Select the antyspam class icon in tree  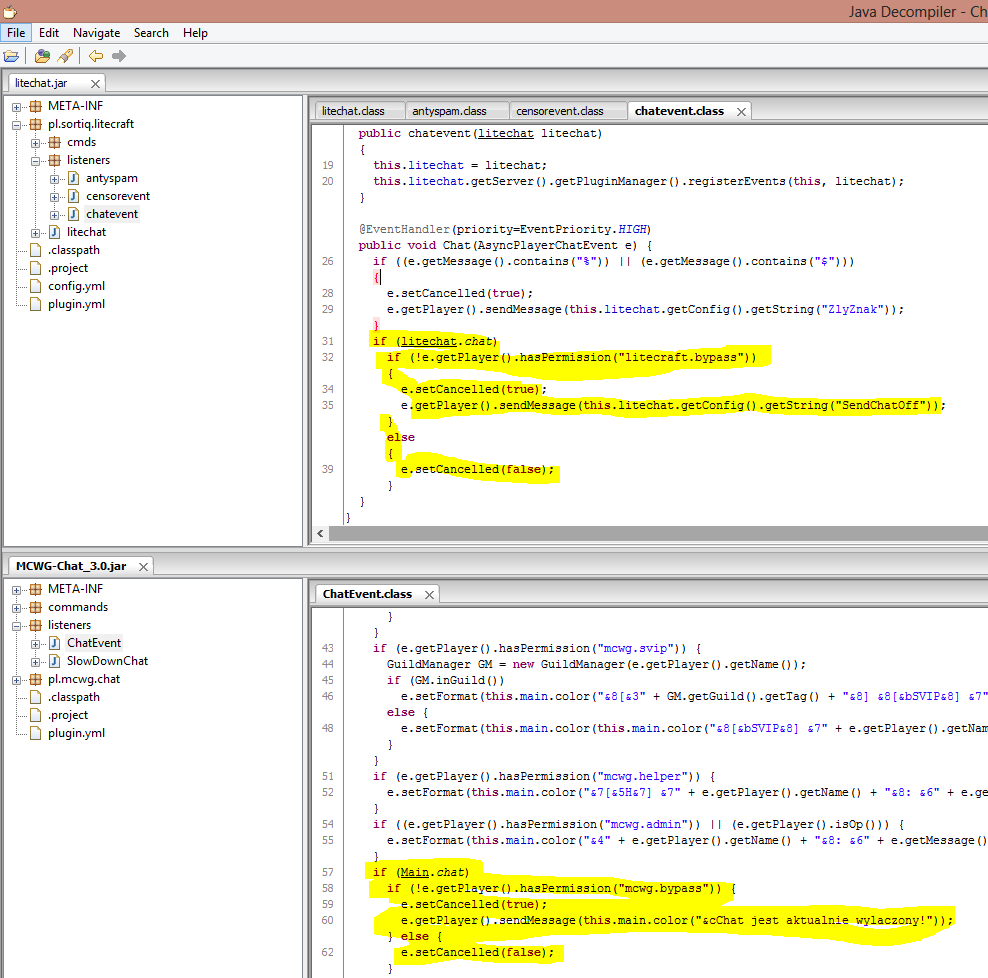pyautogui.click(x=73, y=178)
